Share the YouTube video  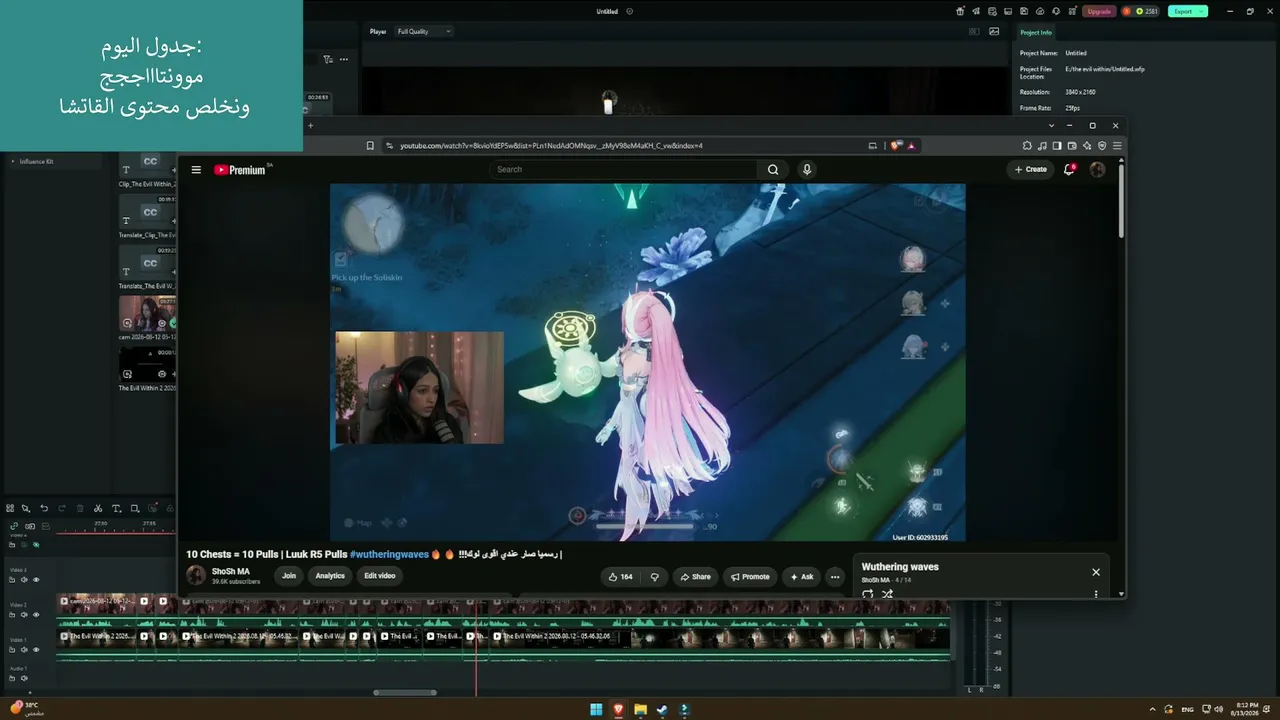tap(695, 577)
